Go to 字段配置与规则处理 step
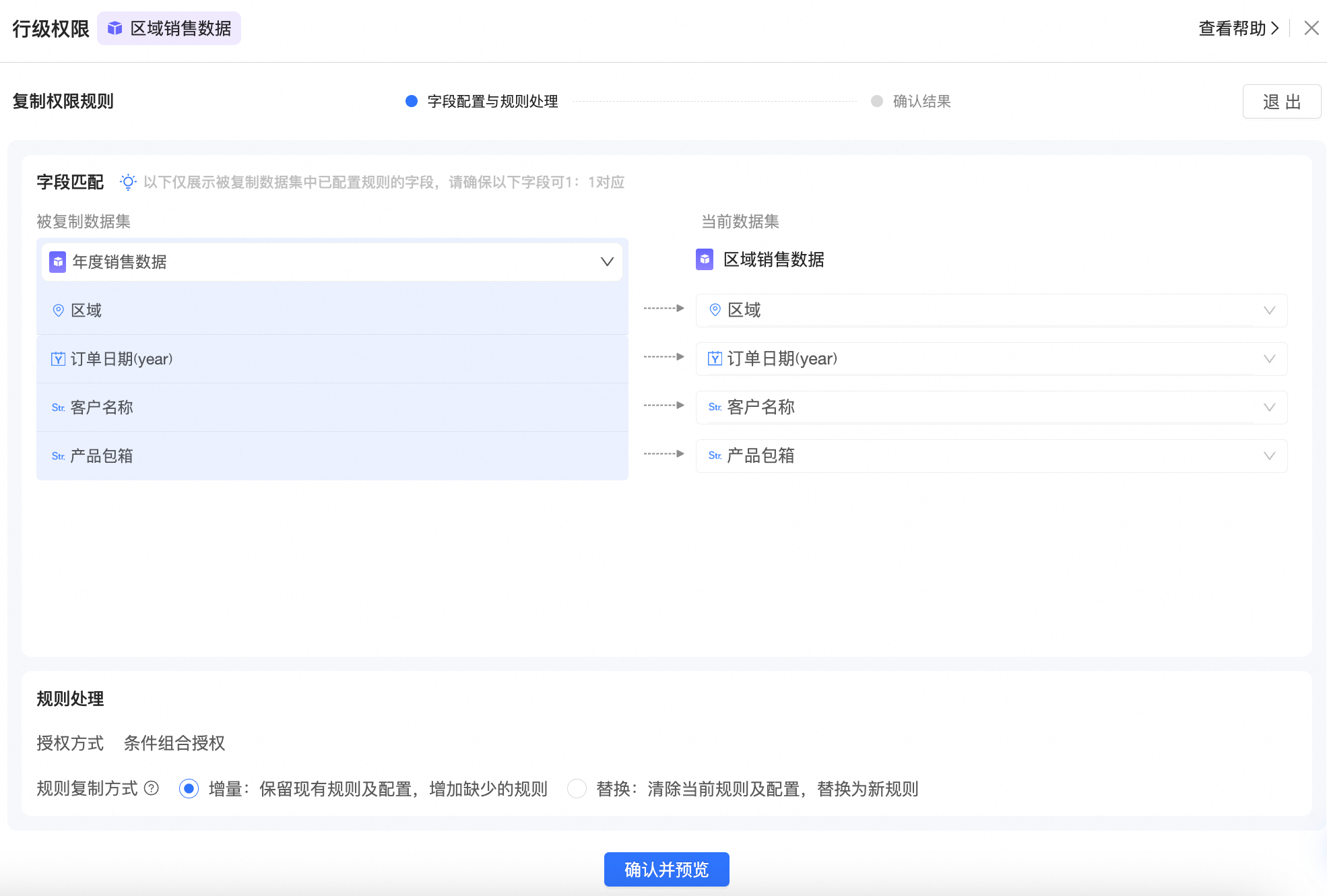 pos(492,101)
